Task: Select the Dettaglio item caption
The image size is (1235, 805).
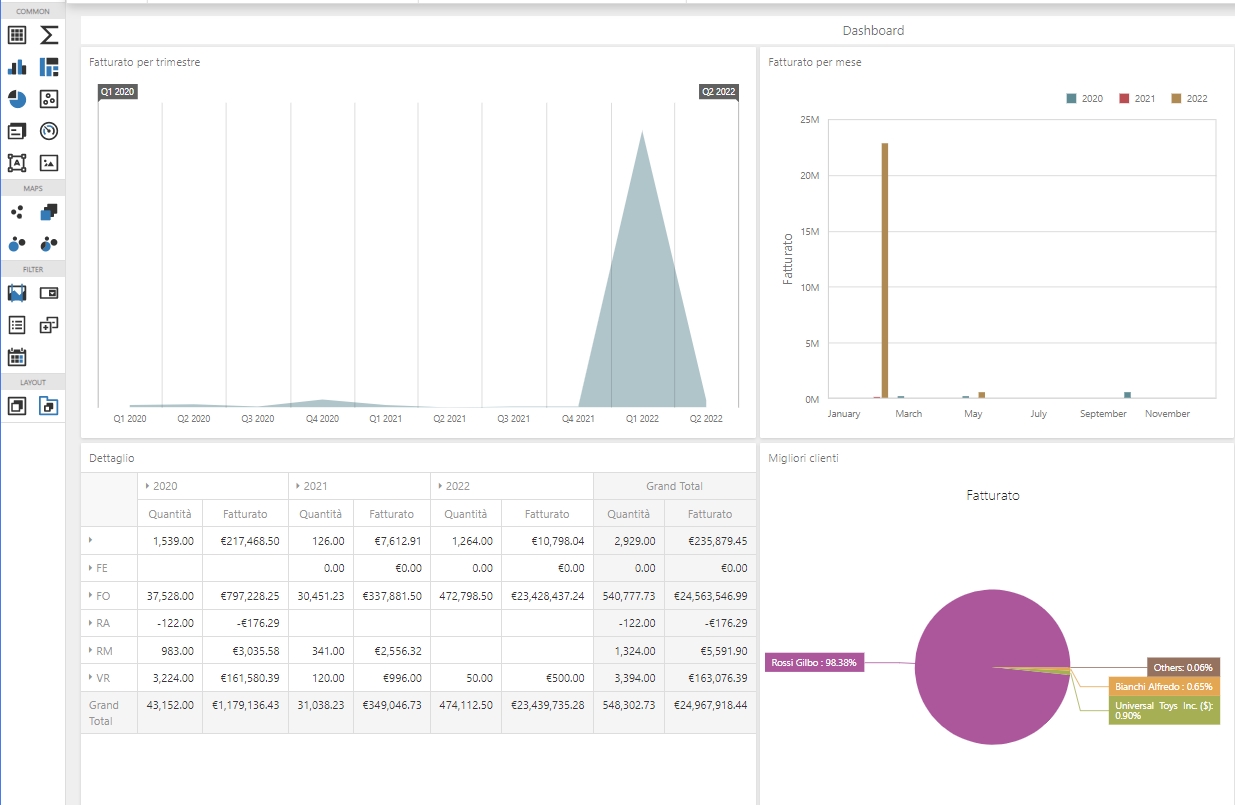Action: (111, 458)
